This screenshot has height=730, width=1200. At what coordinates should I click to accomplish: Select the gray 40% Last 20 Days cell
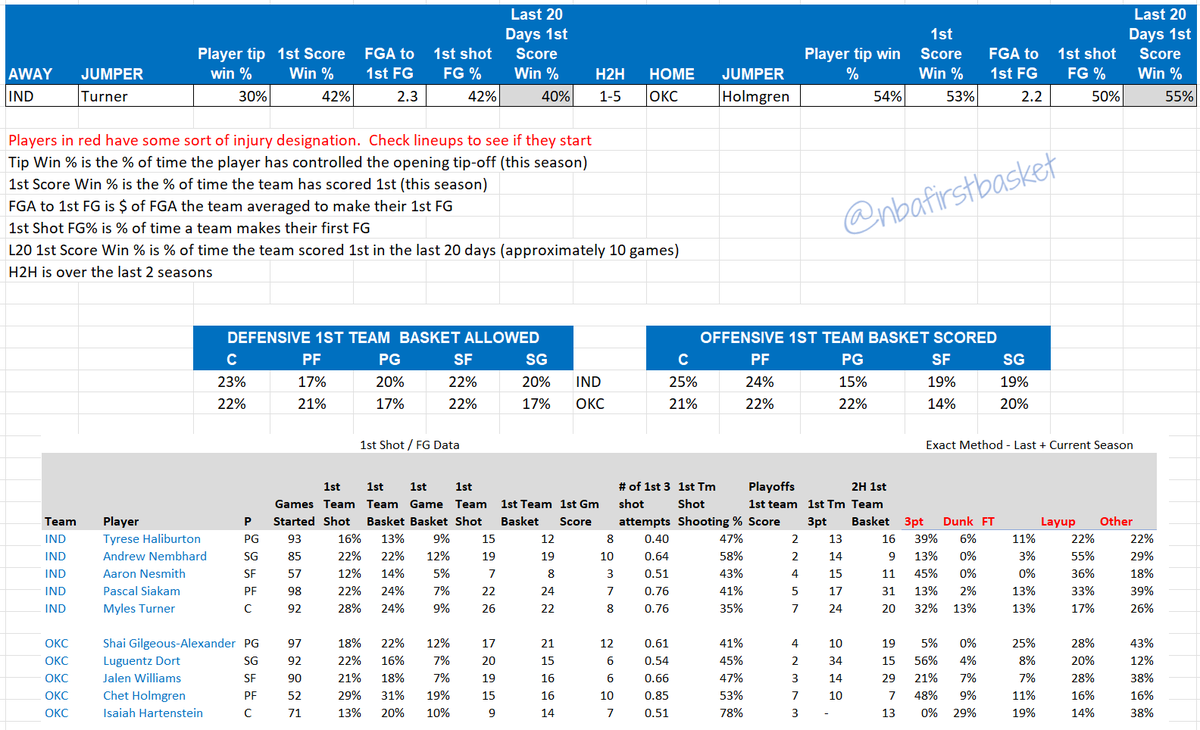[536, 97]
